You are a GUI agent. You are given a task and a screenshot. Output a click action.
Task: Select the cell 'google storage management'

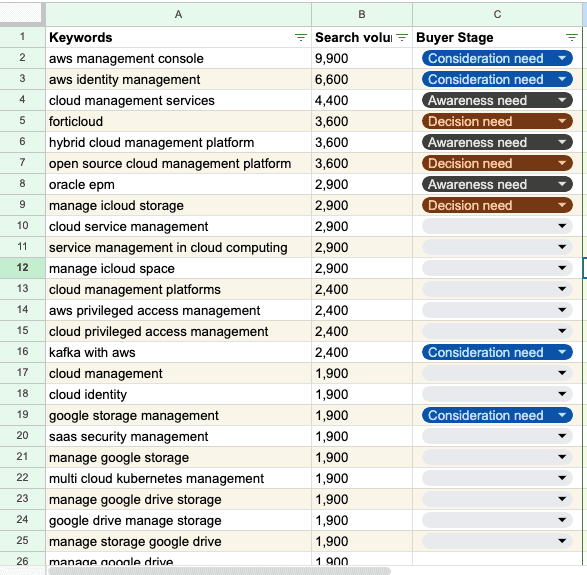tap(179, 415)
